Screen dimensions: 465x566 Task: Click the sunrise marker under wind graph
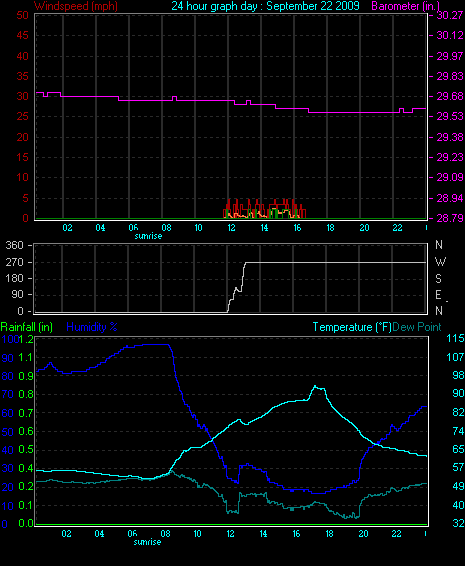tap(148, 236)
